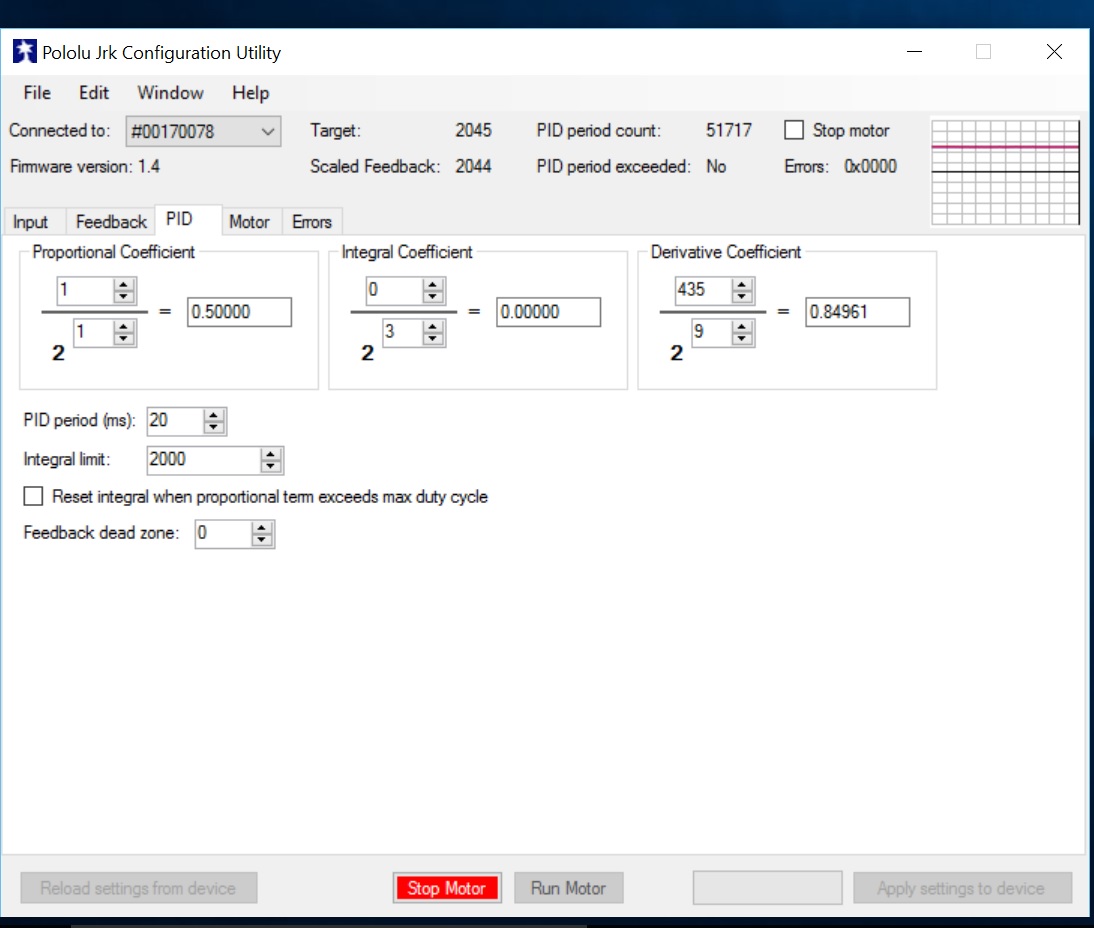Decrement Derivative Coefficient numerator 435 down arrow
The image size is (1094, 928).
coord(742,296)
